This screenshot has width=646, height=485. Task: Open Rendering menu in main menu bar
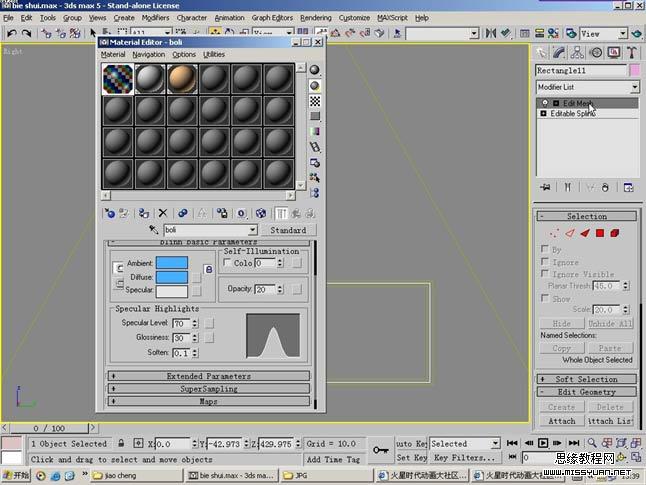(x=316, y=18)
